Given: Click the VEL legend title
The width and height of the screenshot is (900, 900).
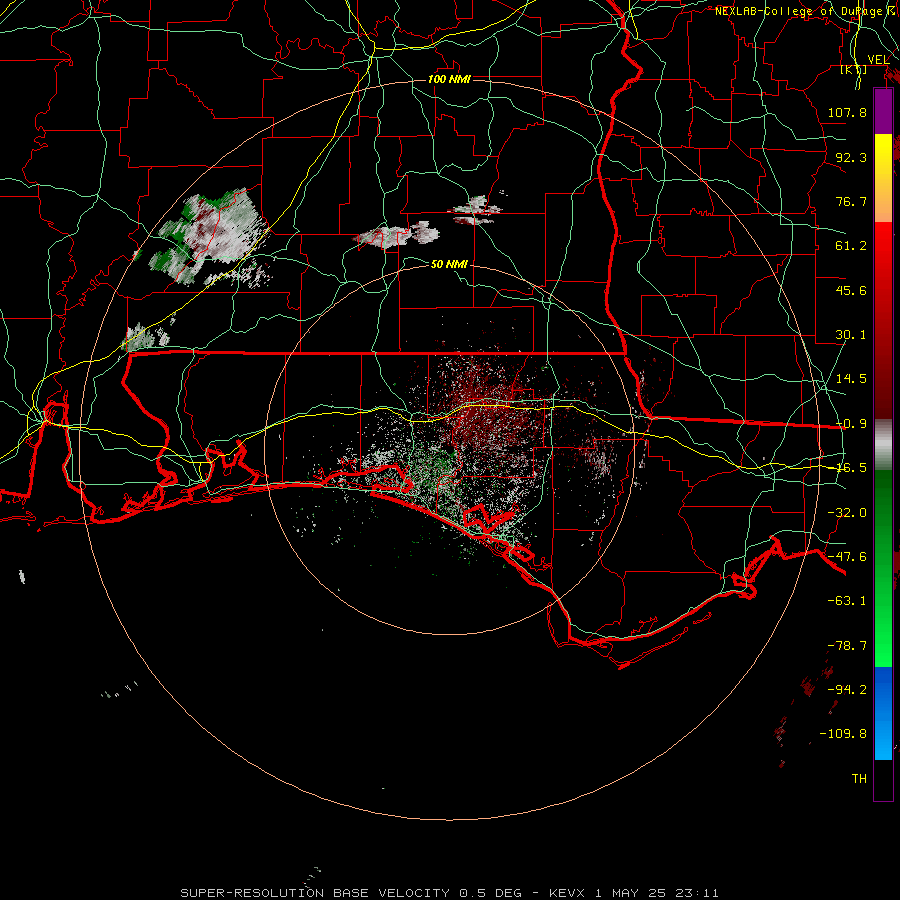Looking at the screenshot, I should (x=878, y=59).
